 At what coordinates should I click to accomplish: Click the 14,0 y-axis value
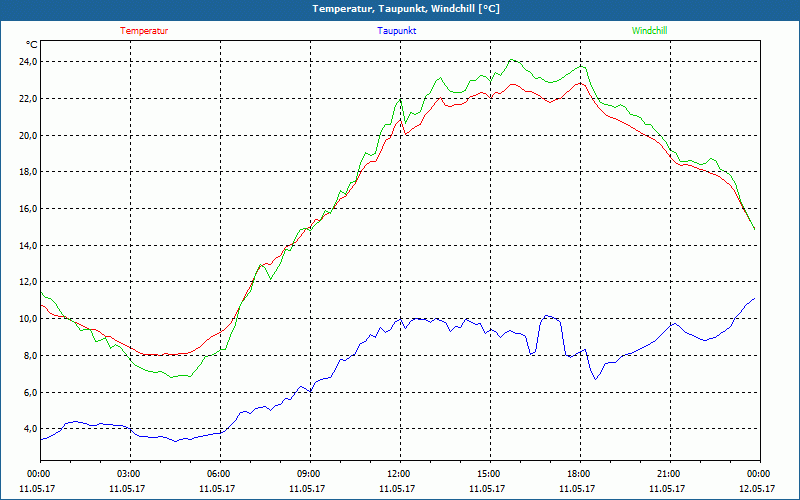(x=29, y=245)
